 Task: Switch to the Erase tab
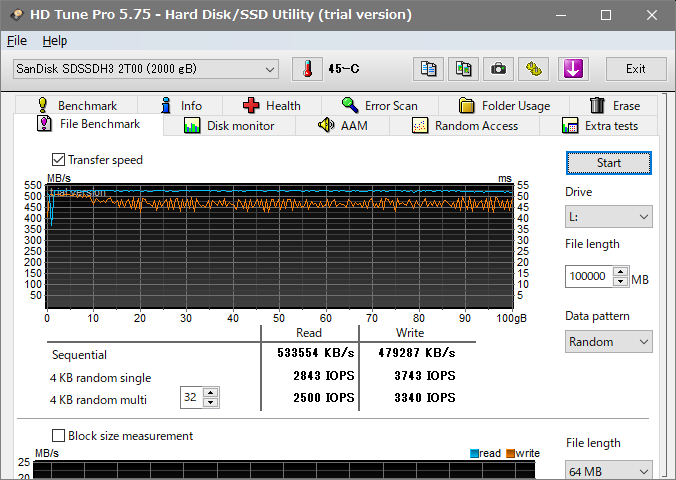614,105
